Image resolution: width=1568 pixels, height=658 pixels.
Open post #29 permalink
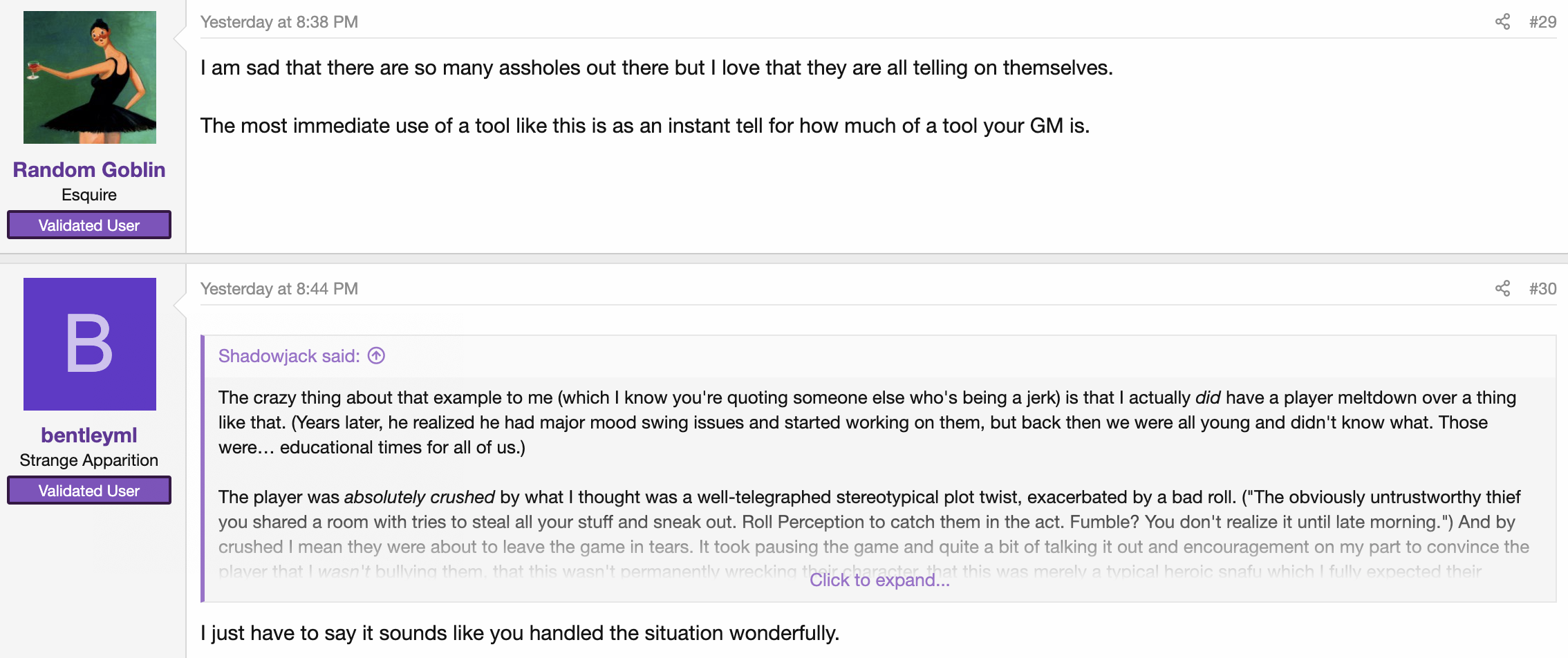tap(1542, 21)
